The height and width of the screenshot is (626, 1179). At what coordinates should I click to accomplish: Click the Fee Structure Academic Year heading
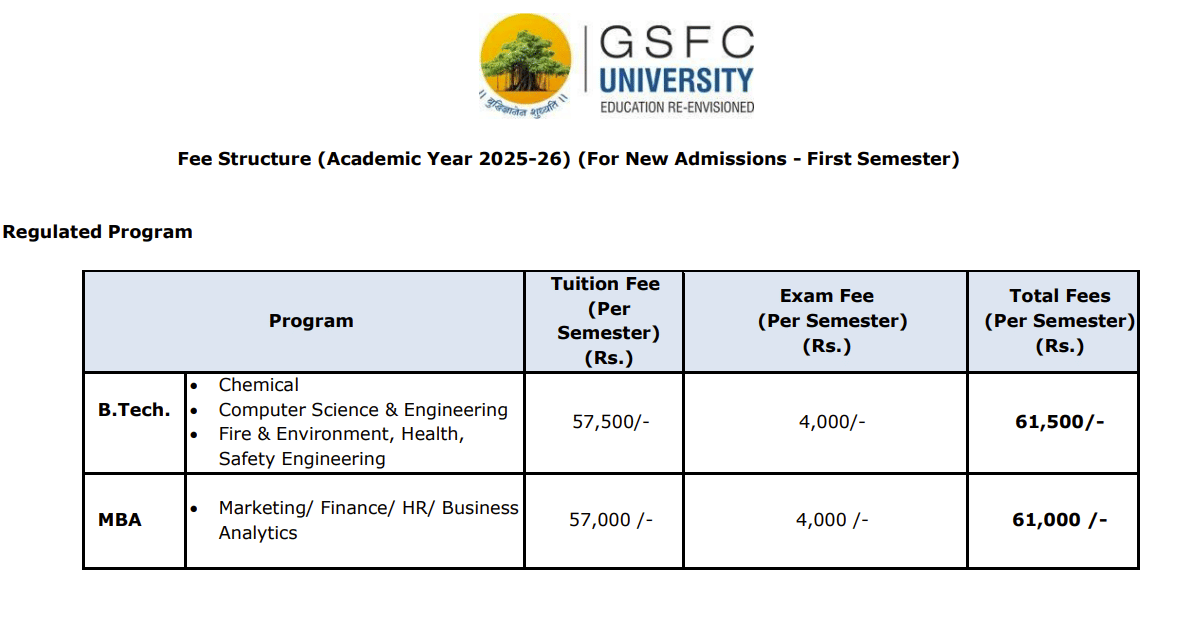(568, 159)
